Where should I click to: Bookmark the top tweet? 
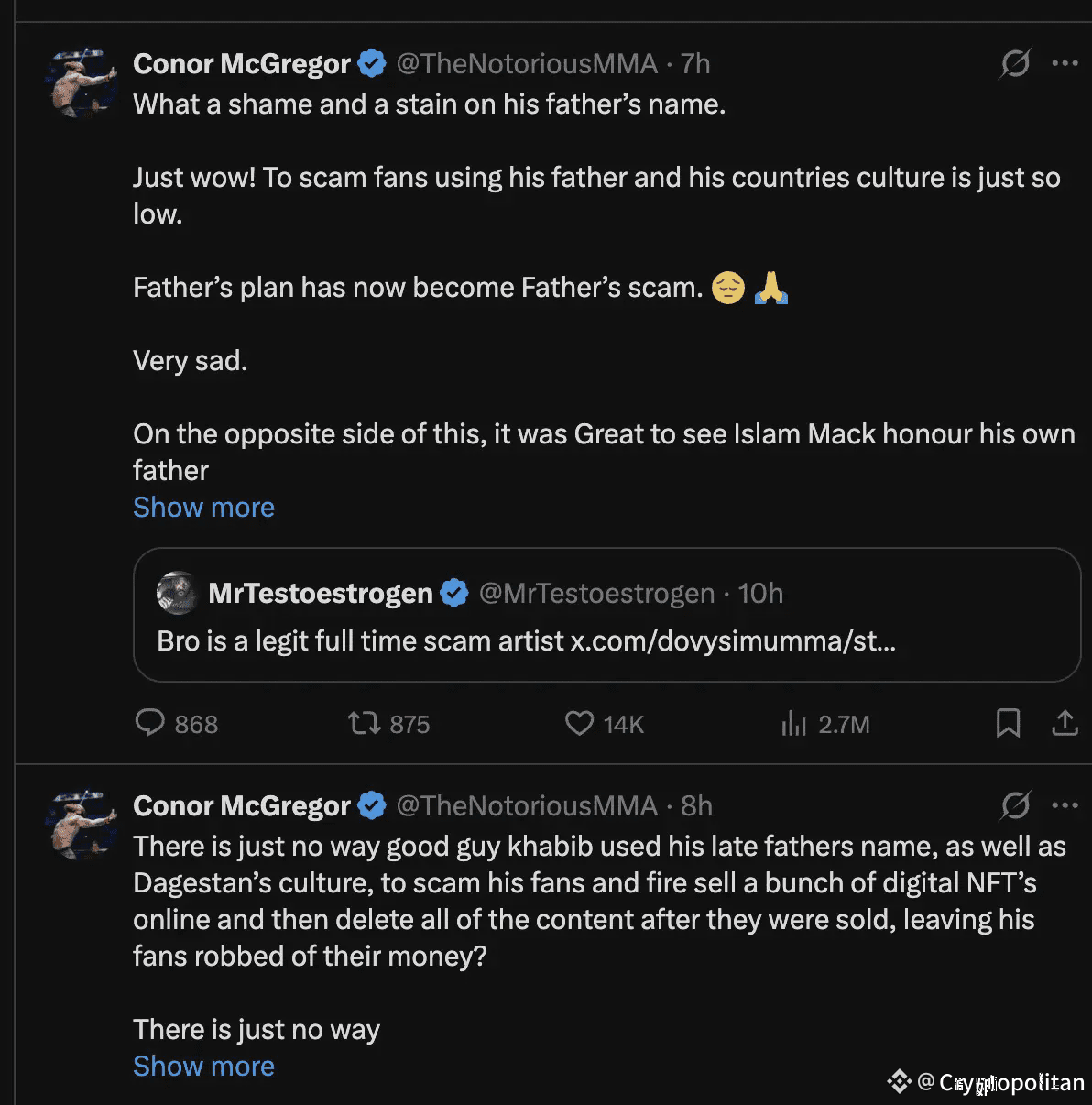(1008, 724)
